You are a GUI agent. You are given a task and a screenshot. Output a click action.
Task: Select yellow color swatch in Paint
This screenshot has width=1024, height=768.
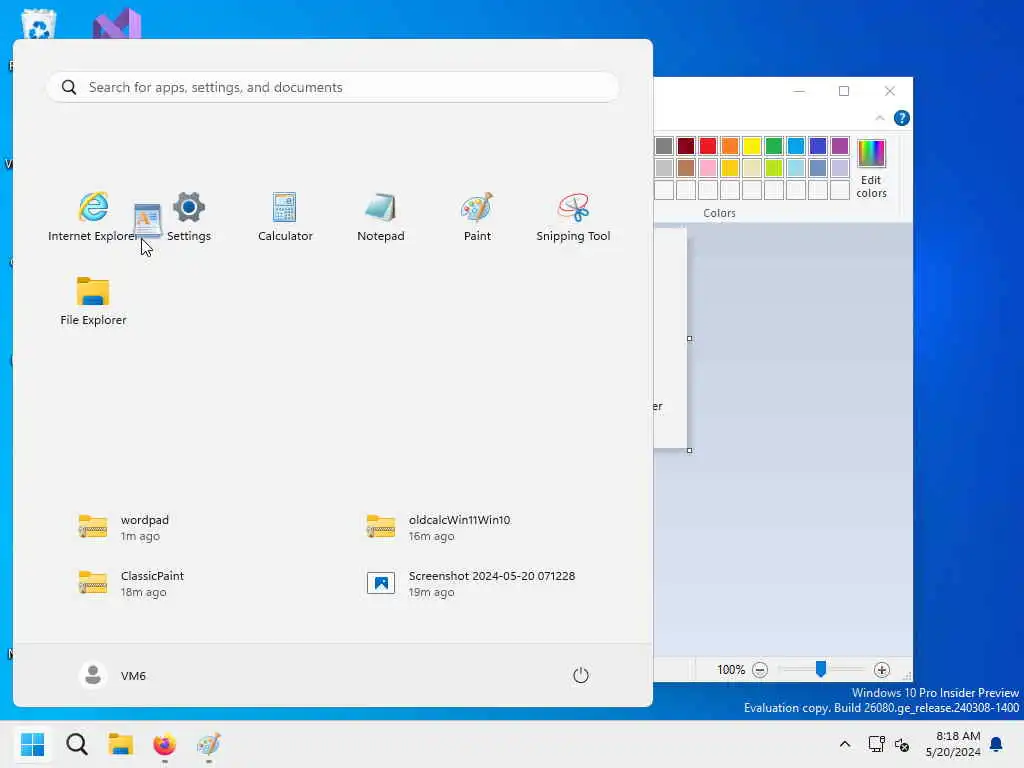pos(752,146)
